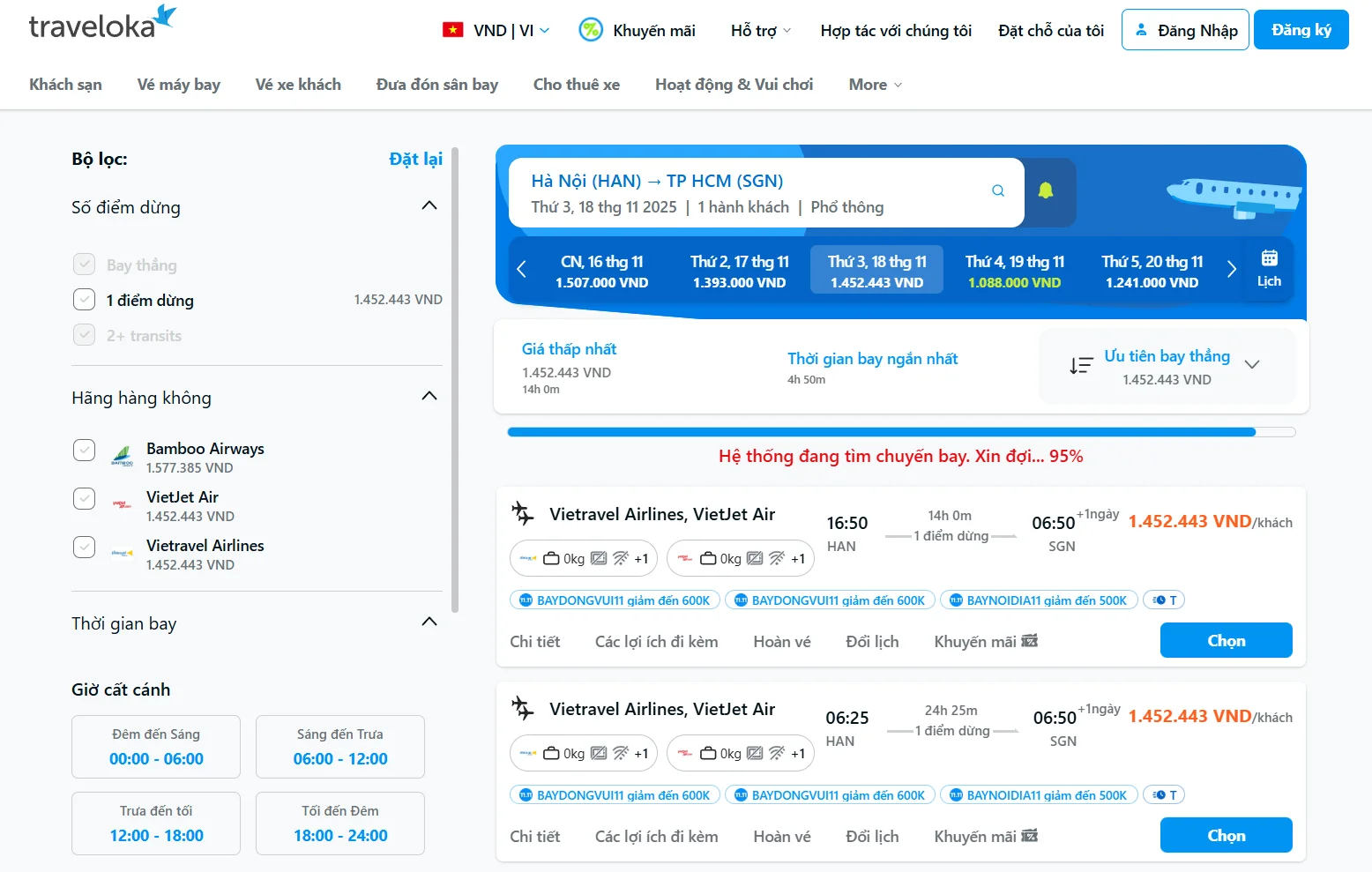This screenshot has width=1372, height=872.
Task: Click the price alert bell icon
Action: pos(1046,191)
